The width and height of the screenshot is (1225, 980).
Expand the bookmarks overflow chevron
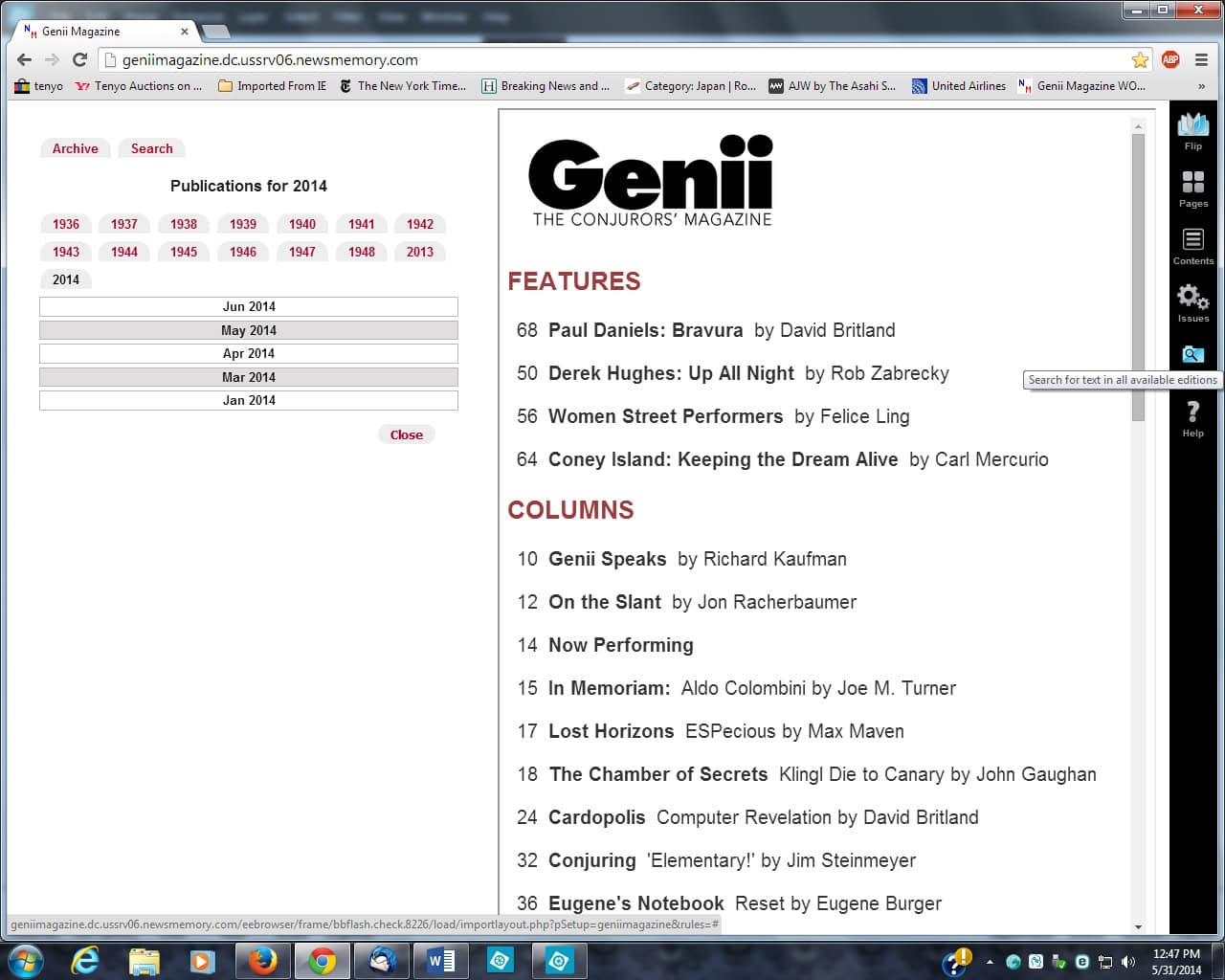[1201, 86]
